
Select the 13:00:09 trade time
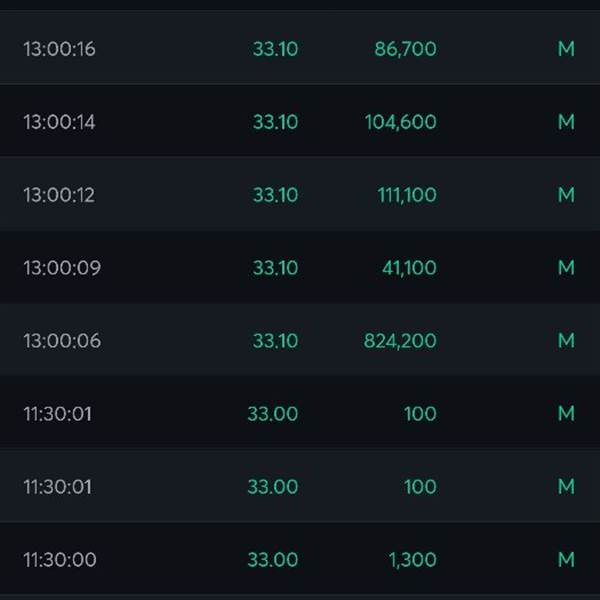tap(62, 267)
